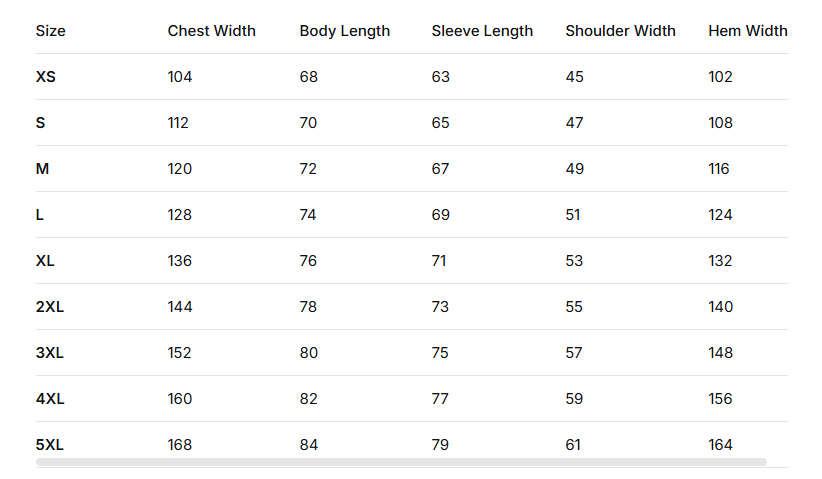Select the S size row label
The height and width of the screenshot is (479, 822).
(x=41, y=123)
